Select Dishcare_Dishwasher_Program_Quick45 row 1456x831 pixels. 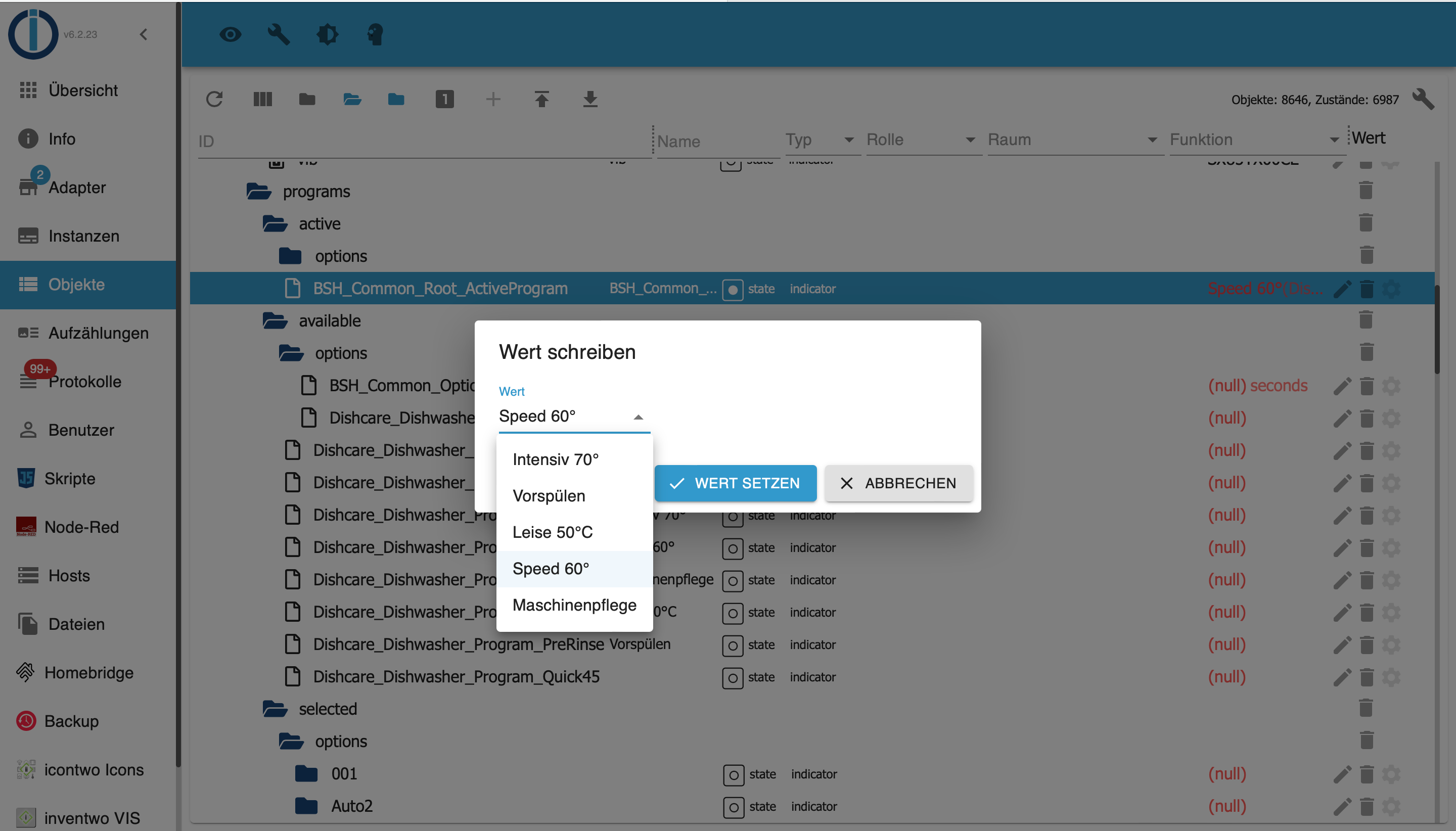[811, 677]
